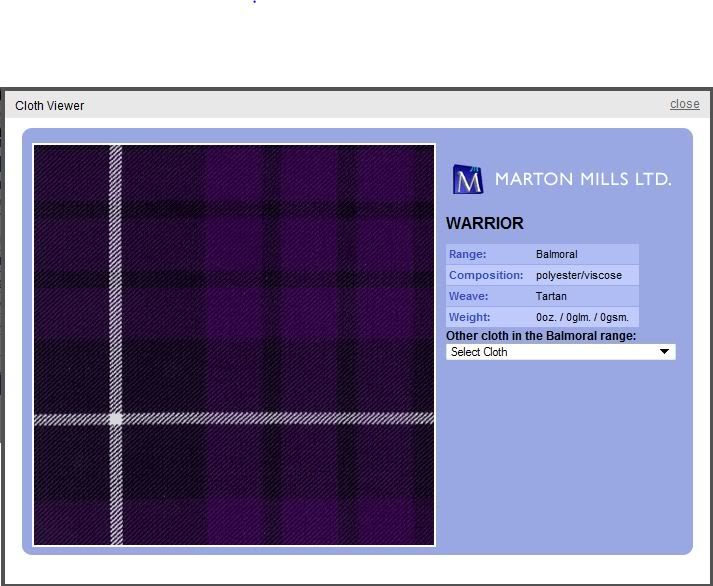Click the Balmoral range value
Viewport: 713px width, 586px height.
point(556,254)
